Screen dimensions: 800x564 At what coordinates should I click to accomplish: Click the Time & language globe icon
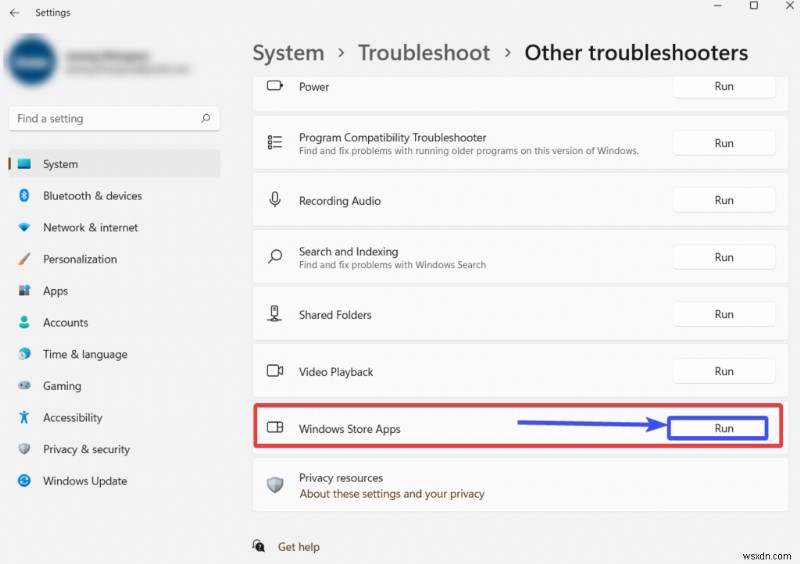[24, 354]
